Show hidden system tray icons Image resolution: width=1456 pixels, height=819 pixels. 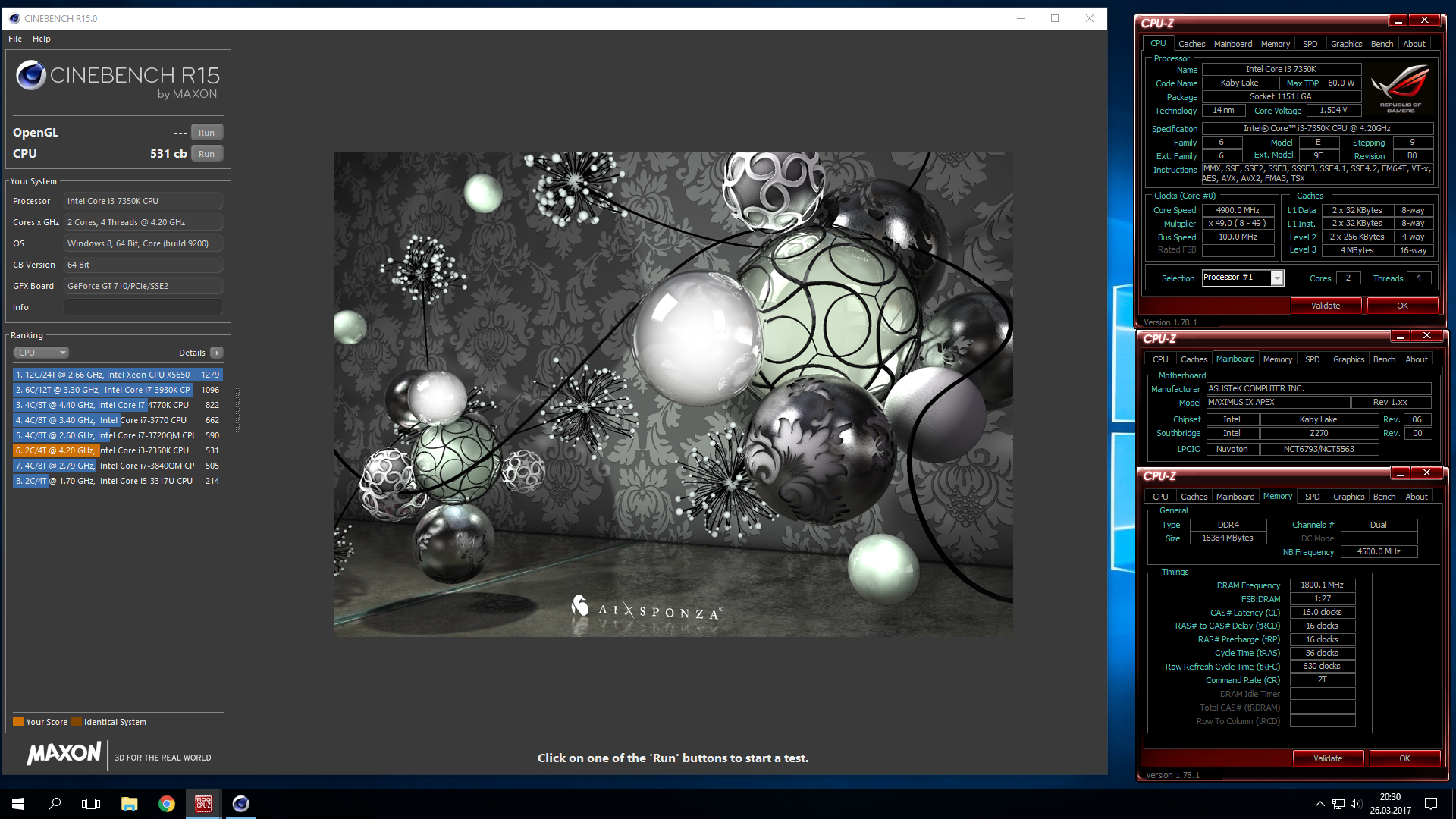[x=1320, y=804]
